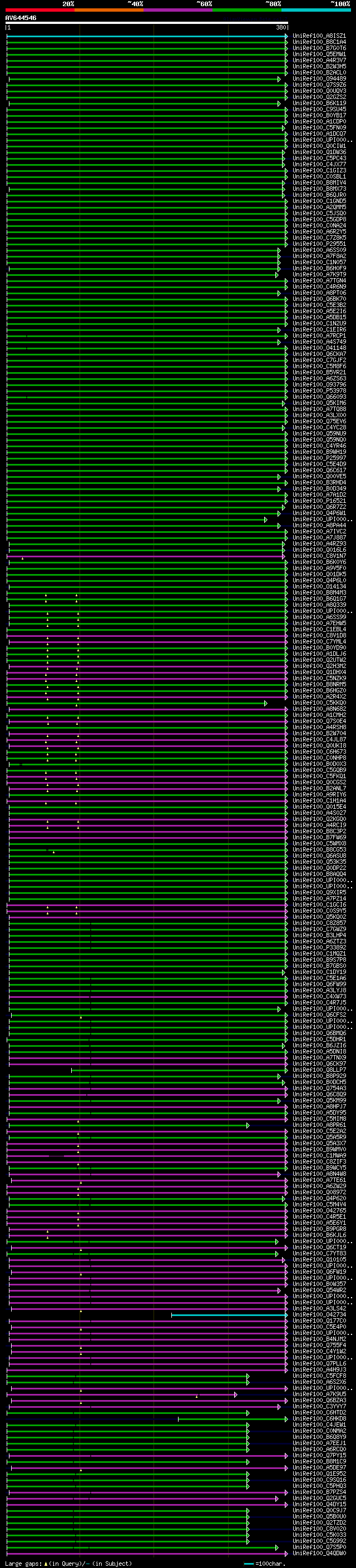
Task: Open hit UniRef100_A6SS09
Action: point(319,250)
